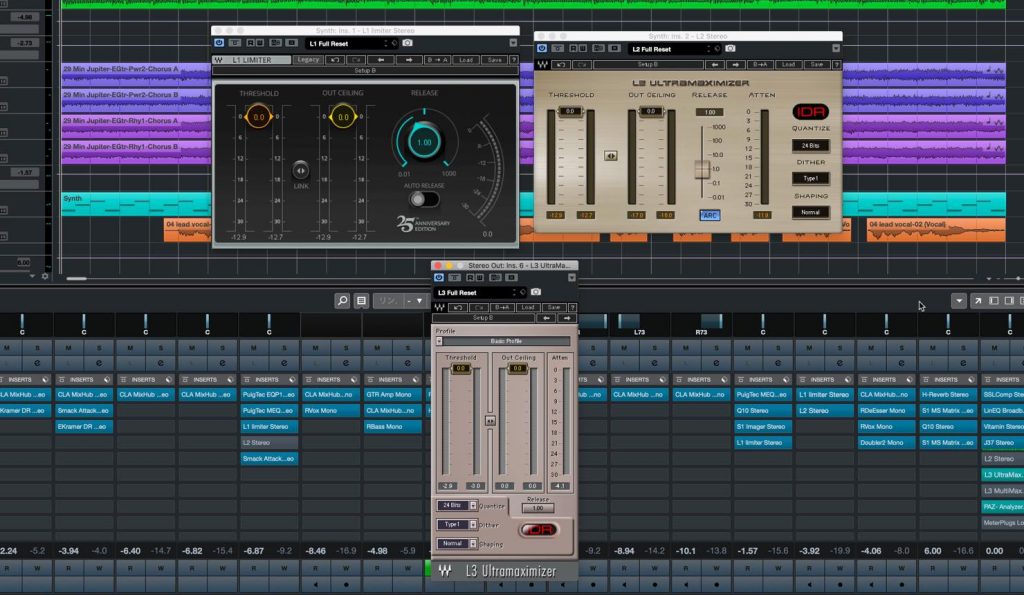Click the L1 Threshold orange handle
This screenshot has height=595, width=1024.
(x=259, y=117)
